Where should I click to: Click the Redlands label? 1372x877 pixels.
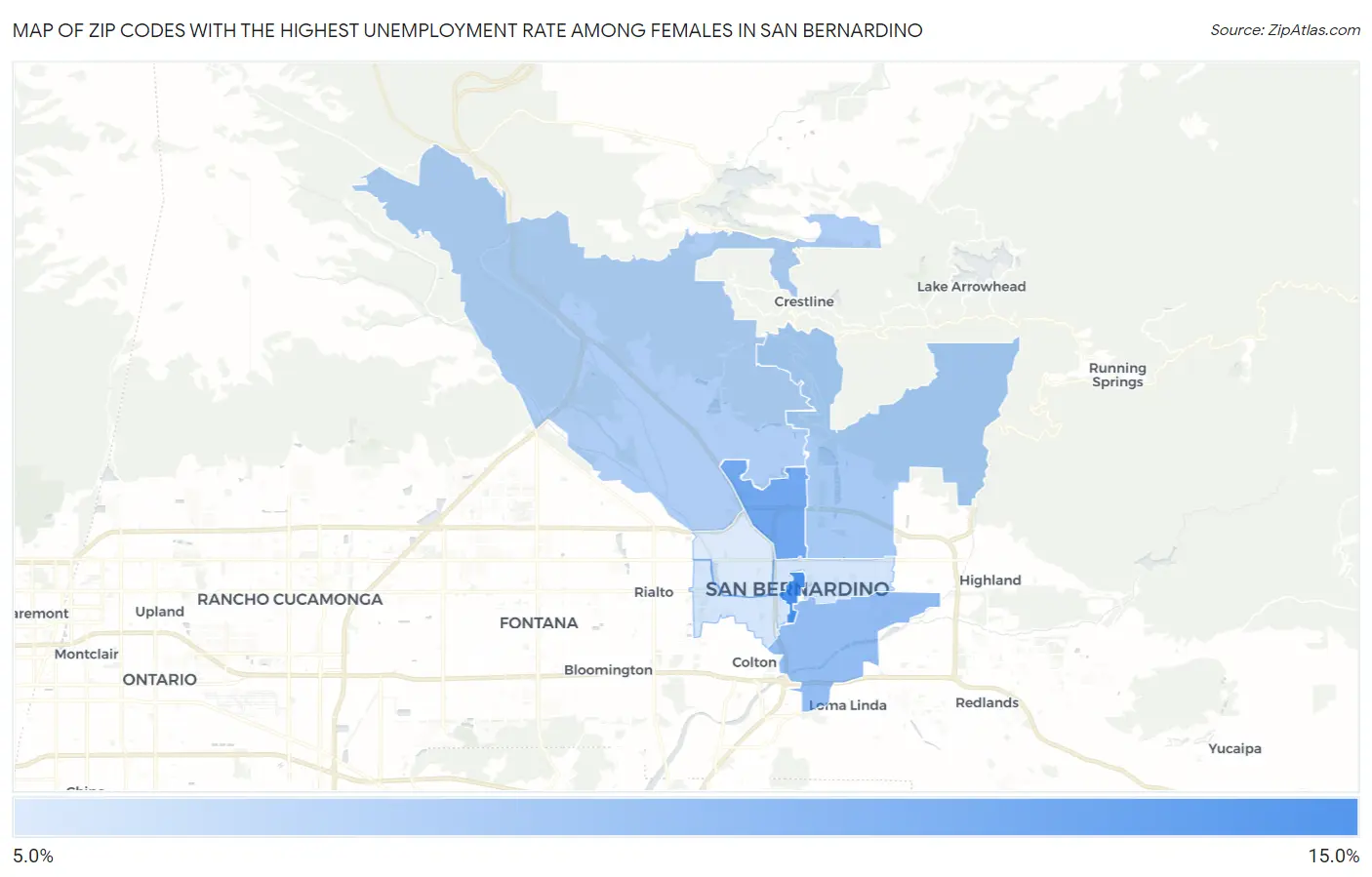coord(987,702)
